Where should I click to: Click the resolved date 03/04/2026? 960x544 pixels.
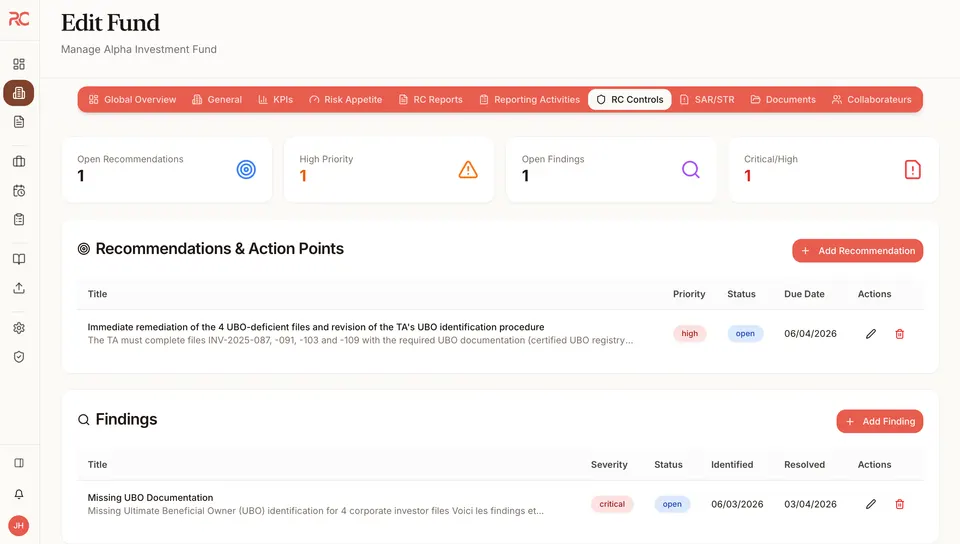tap(811, 504)
